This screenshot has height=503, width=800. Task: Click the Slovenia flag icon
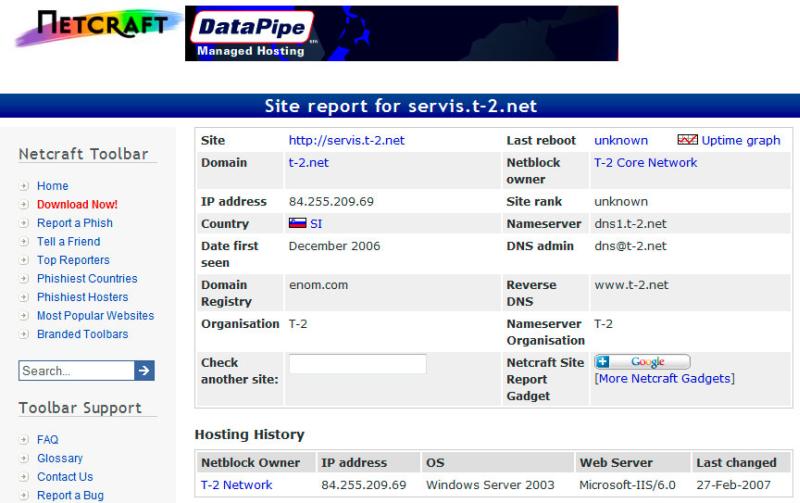[297, 224]
